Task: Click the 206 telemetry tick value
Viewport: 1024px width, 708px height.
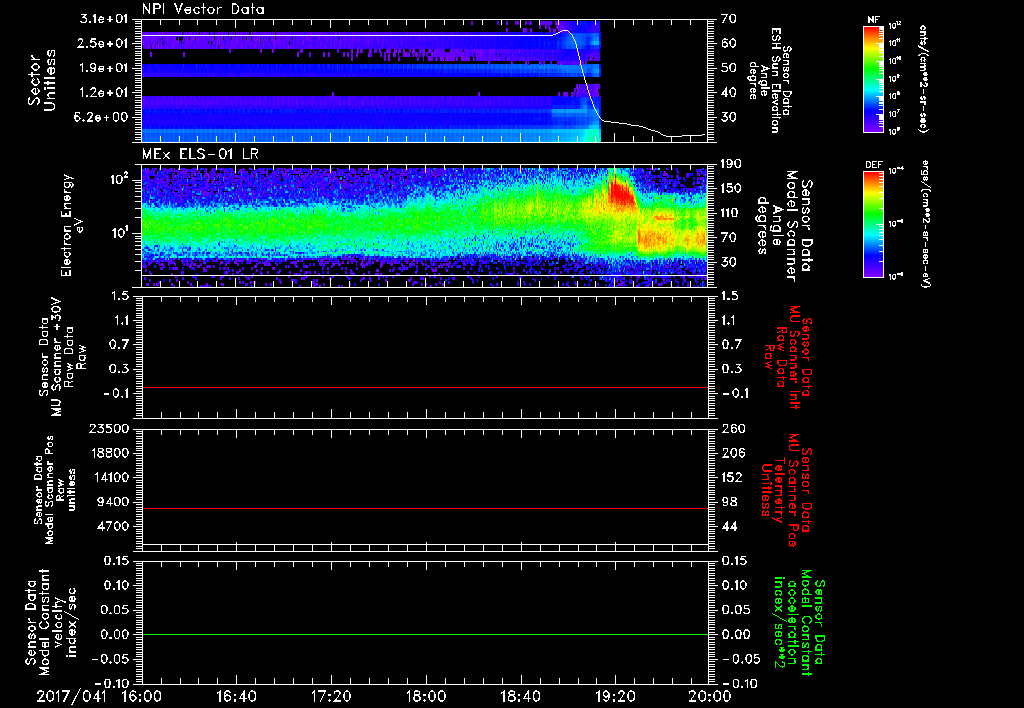Action: coord(733,453)
